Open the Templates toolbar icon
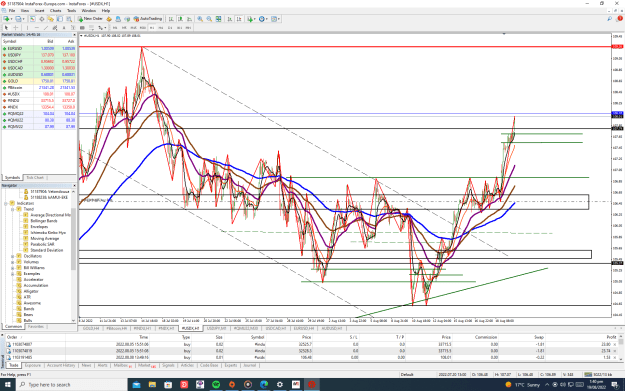This screenshot has height=391, width=625. point(273,19)
